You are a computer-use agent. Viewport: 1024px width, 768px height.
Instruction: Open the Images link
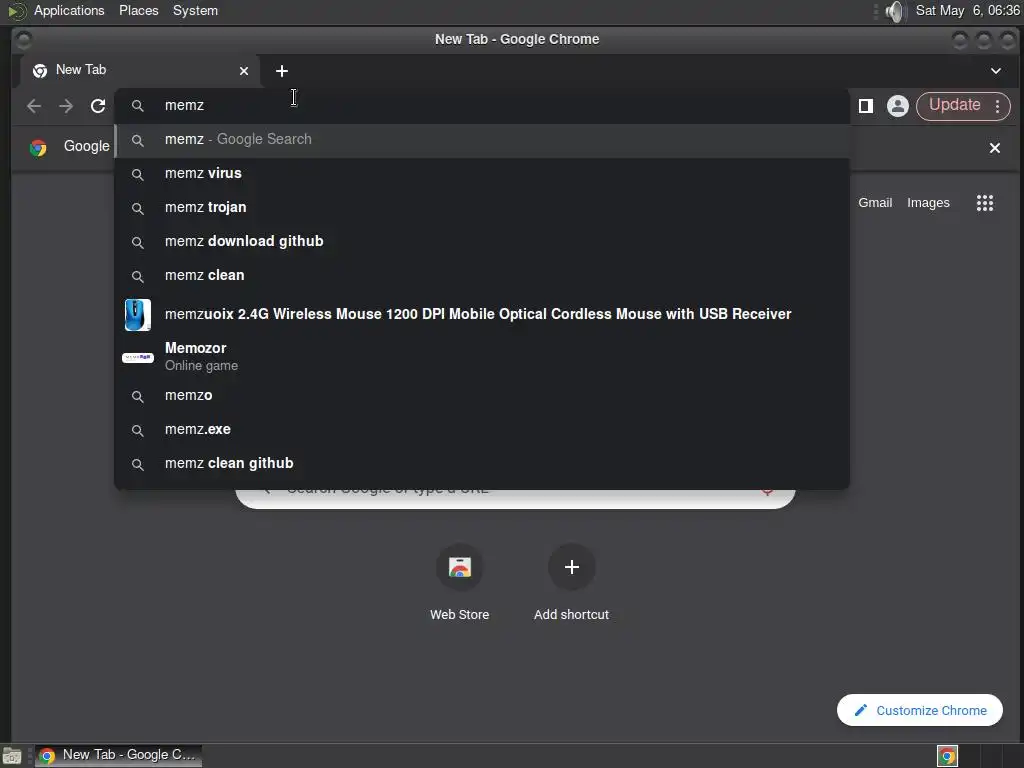(x=928, y=203)
